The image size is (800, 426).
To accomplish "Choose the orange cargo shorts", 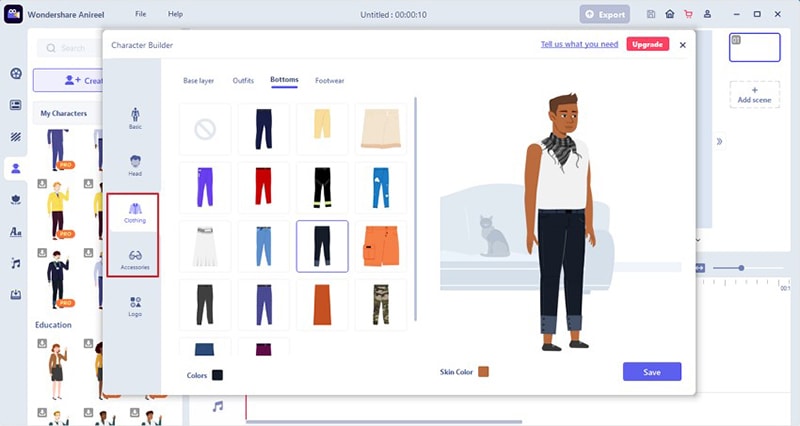I will point(381,246).
